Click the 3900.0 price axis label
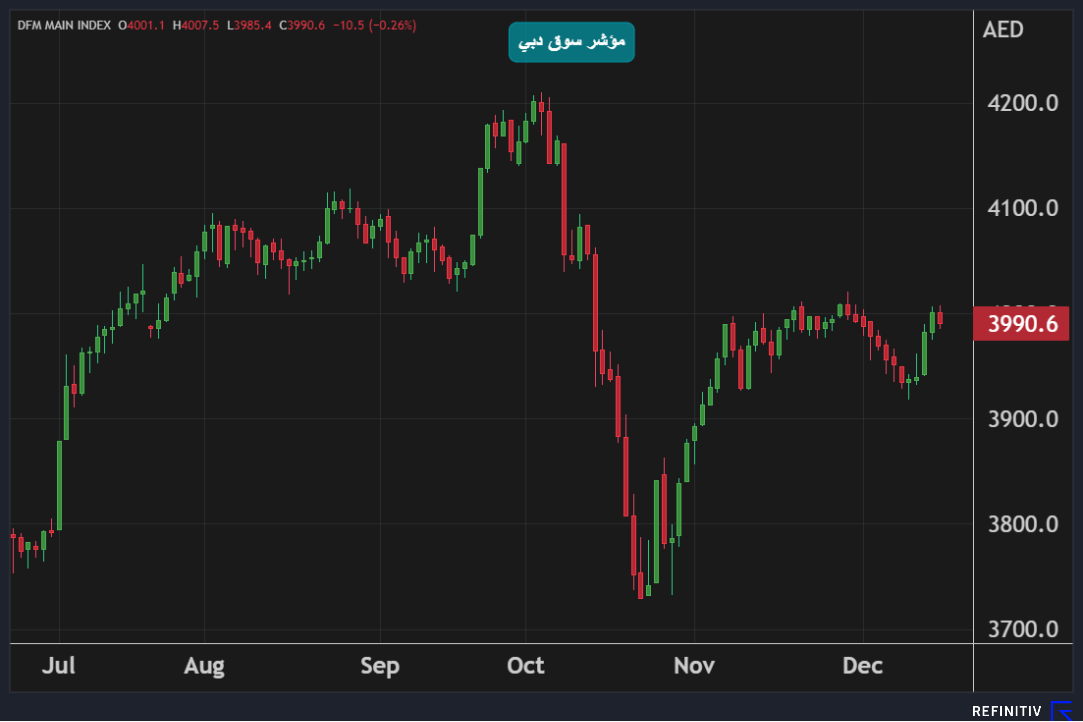 1022,419
